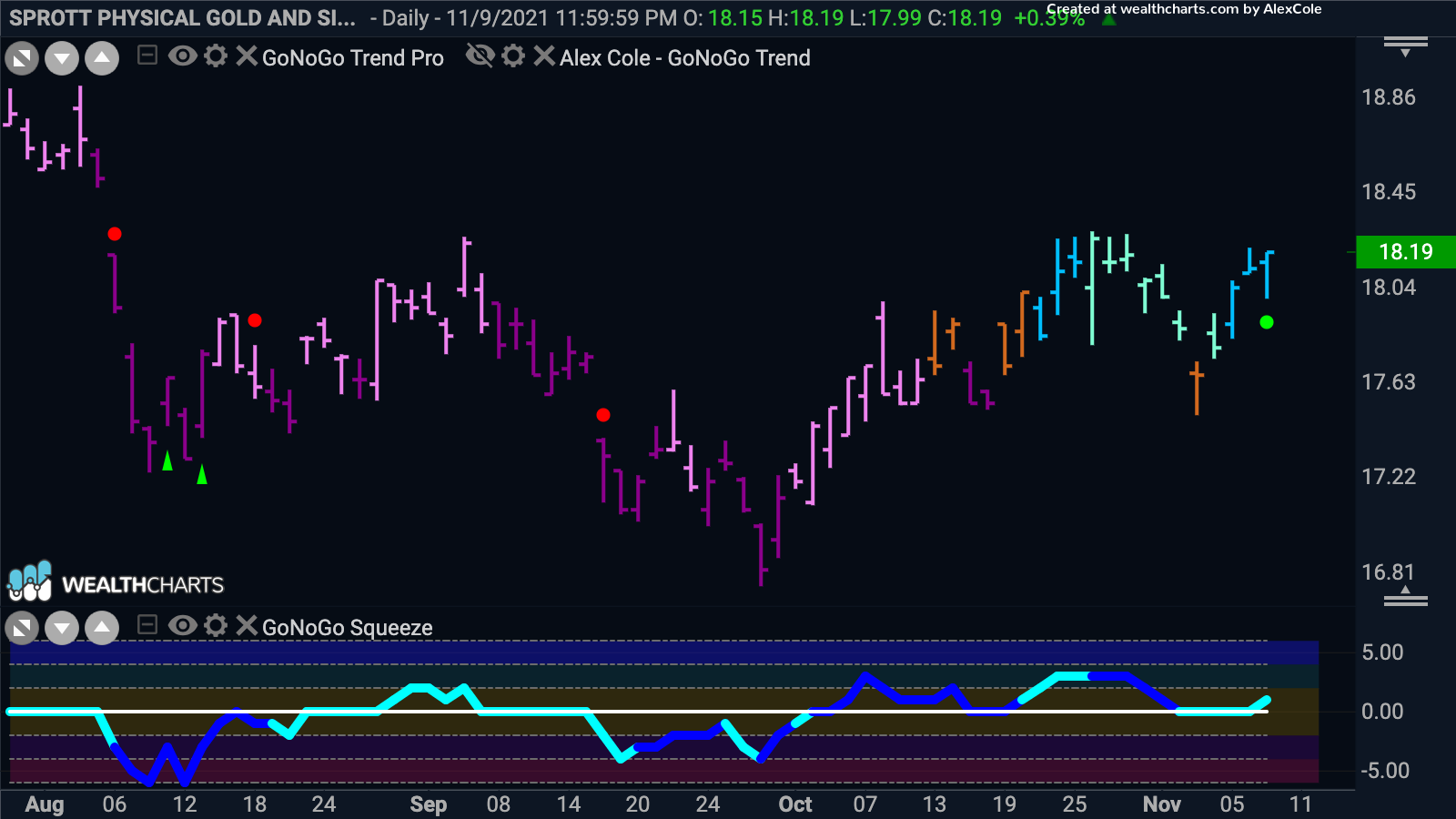Move the Squeeze pane up
The width and height of the screenshot is (1456, 819).
(x=102, y=628)
